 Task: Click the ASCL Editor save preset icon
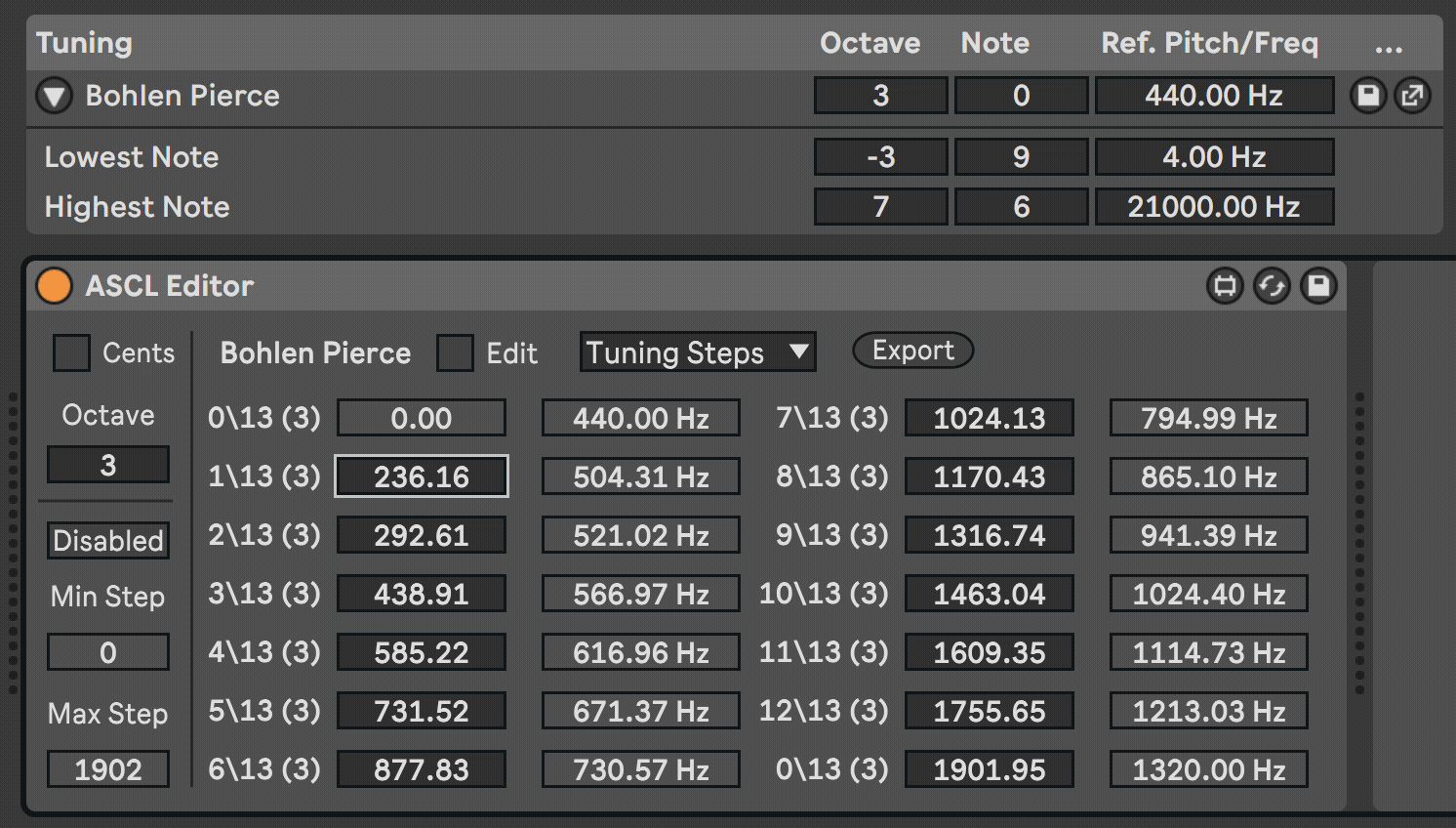click(1318, 286)
